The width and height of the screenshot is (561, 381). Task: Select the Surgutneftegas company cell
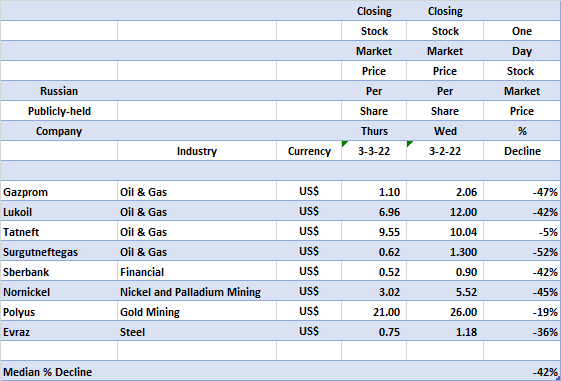(x=59, y=252)
